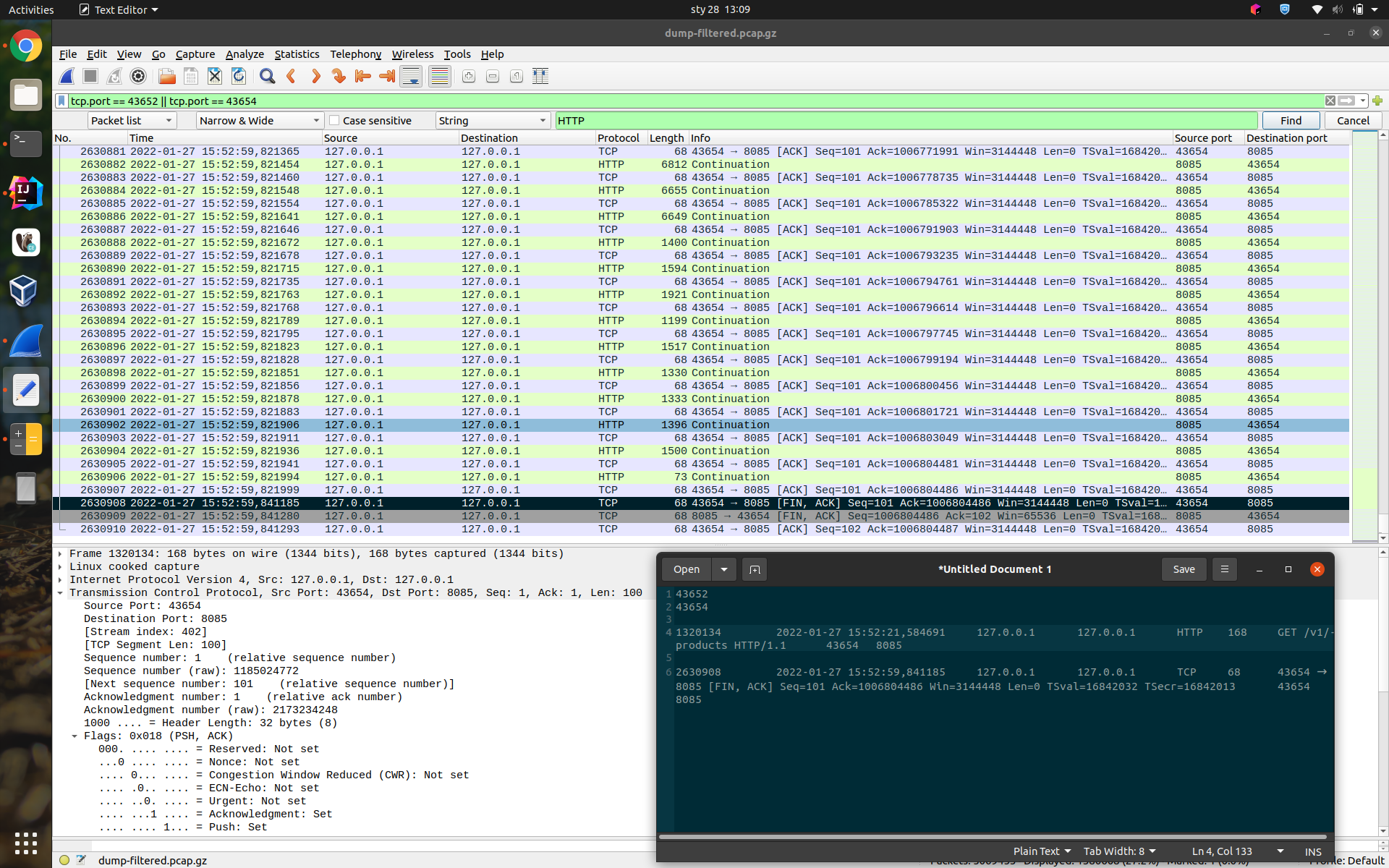Image resolution: width=1389 pixels, height=868 pixels.
Task: Zoom out on packet text icon
Action: pyautogui.click(x=493, y=76)
